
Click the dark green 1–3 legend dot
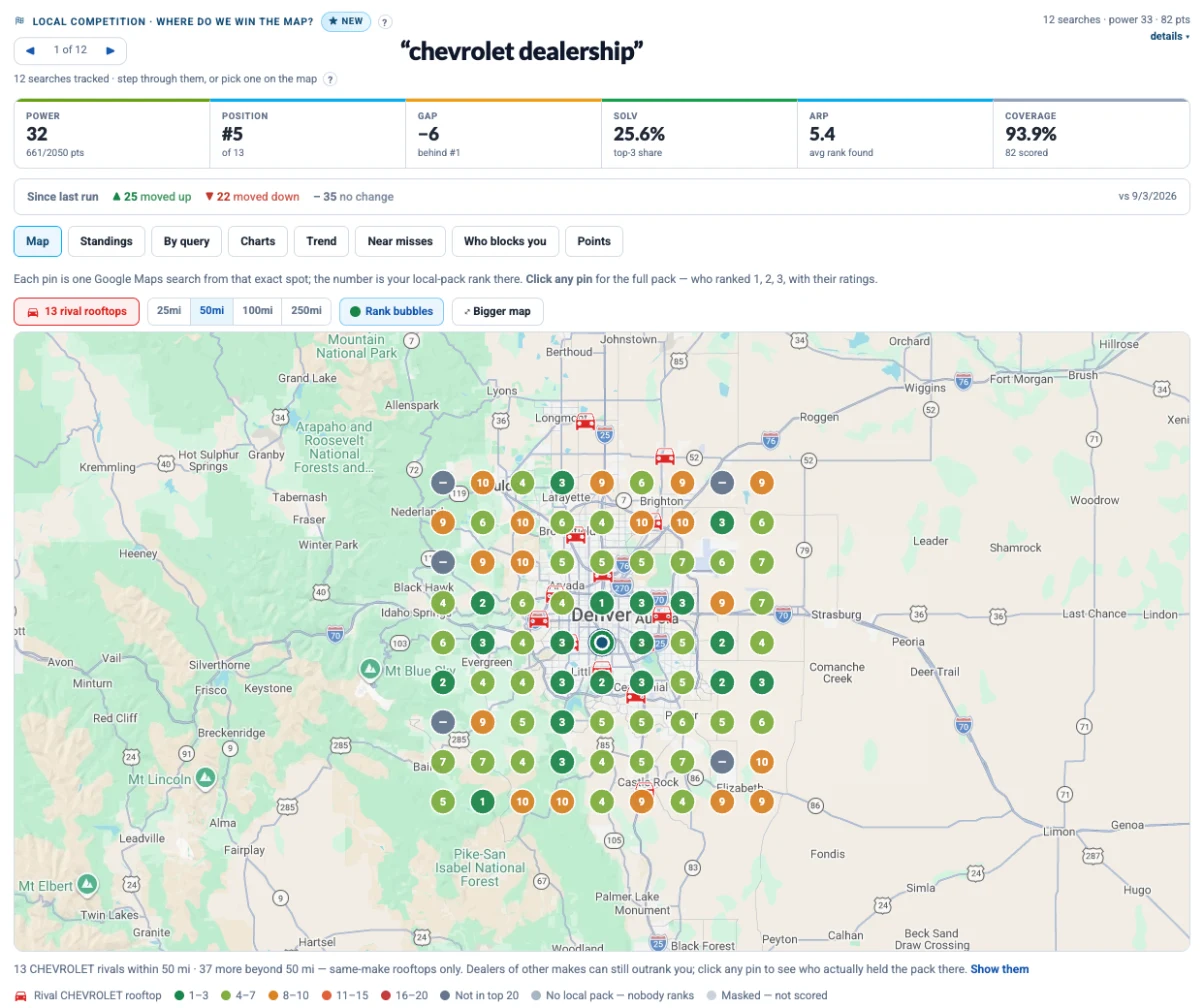point(179,996)
